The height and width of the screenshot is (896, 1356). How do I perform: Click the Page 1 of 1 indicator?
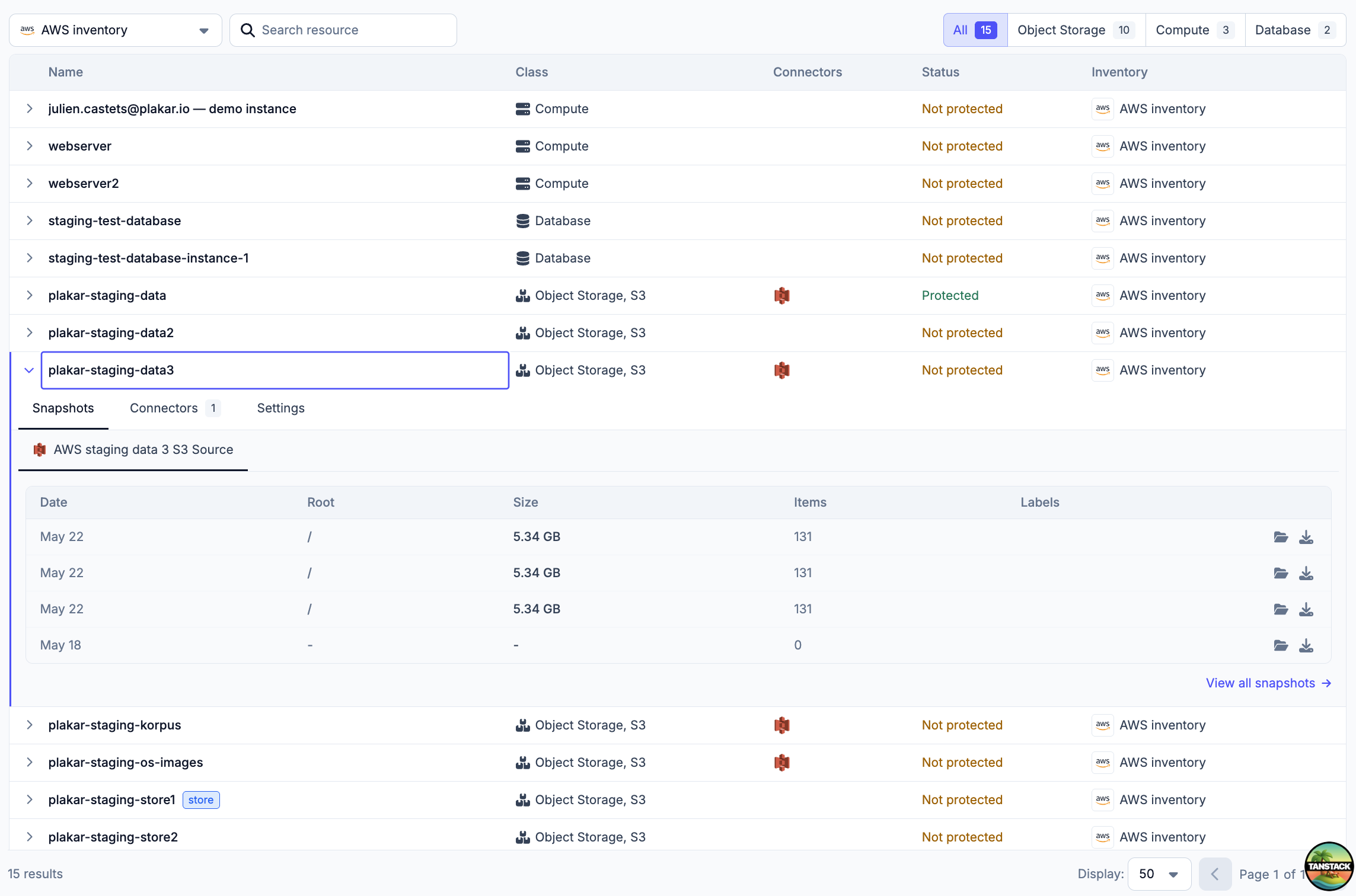pyautogui.click(x=1273, y=875)
